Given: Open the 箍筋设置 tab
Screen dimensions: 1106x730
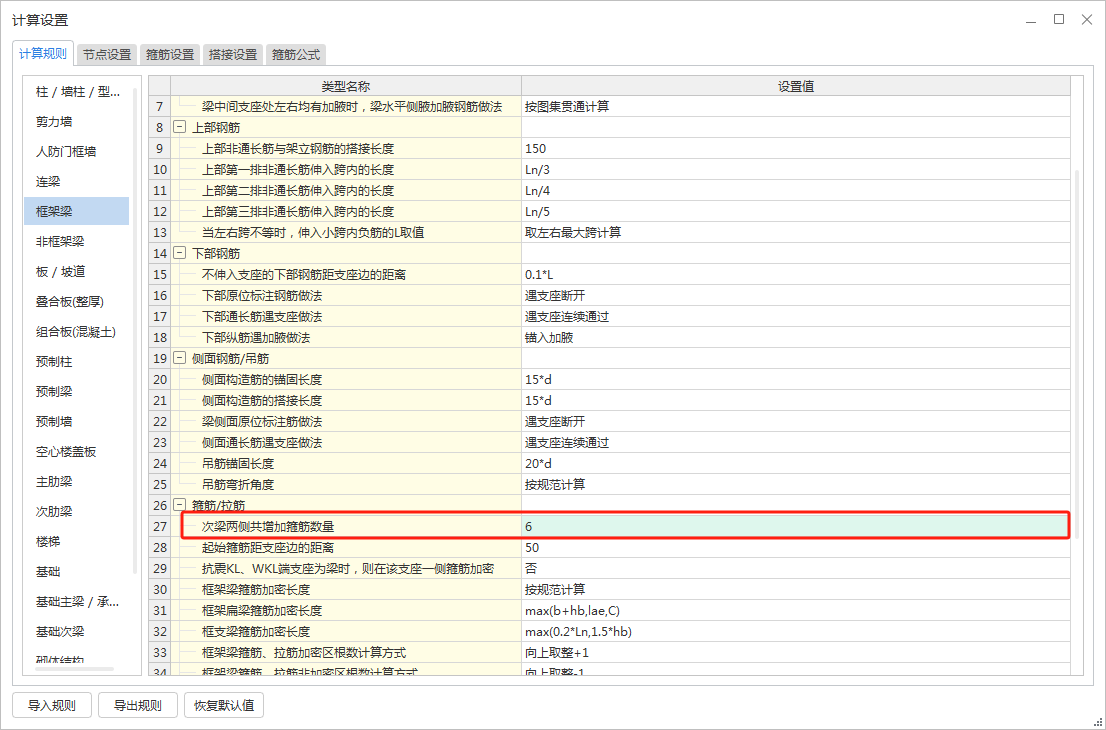Looking at the screenshot, I should click(170, 54).
